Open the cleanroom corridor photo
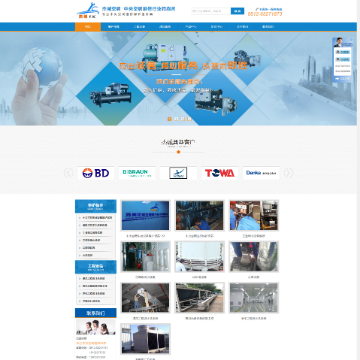The width and height of the screenshot is (360, 360). [x=254, y=298]
